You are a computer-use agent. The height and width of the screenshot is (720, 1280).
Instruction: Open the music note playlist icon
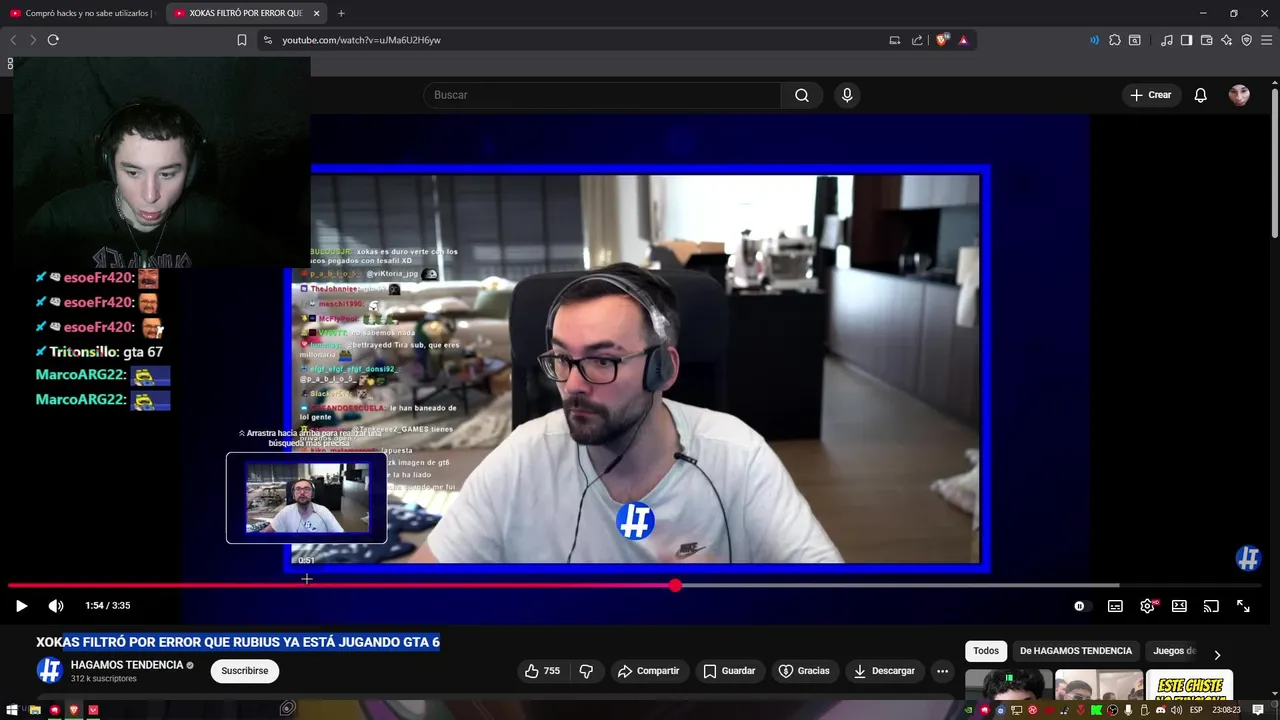(x=1166, y=40)
